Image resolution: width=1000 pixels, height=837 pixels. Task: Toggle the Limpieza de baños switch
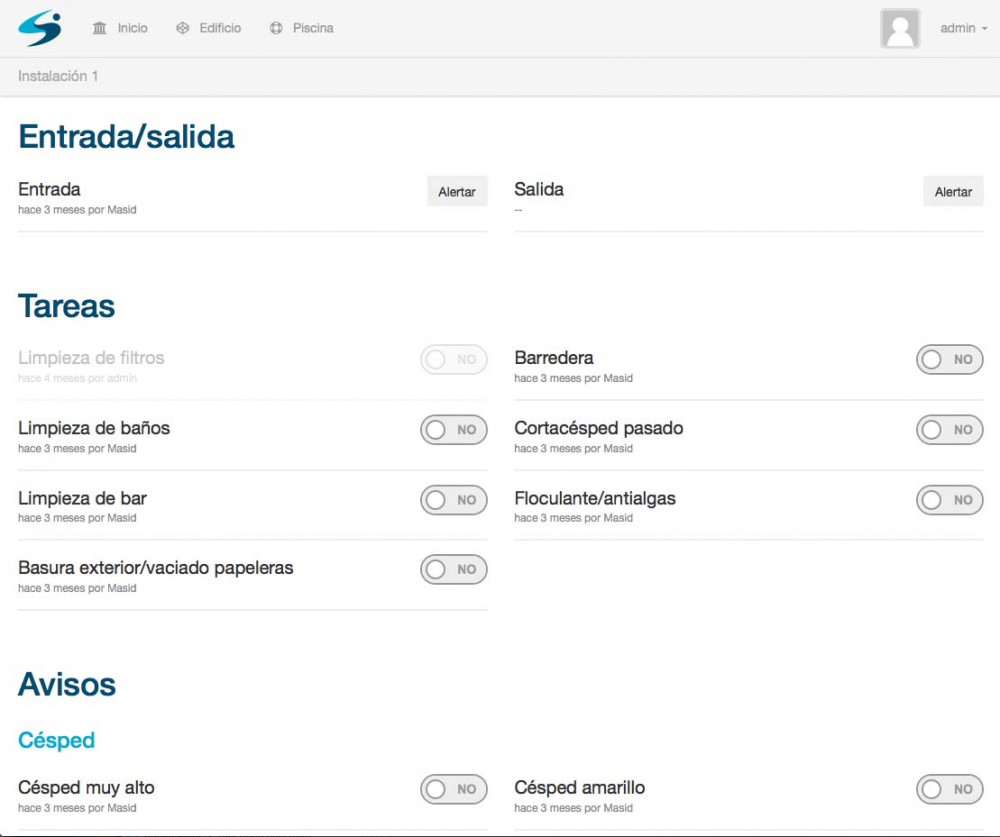453,430
